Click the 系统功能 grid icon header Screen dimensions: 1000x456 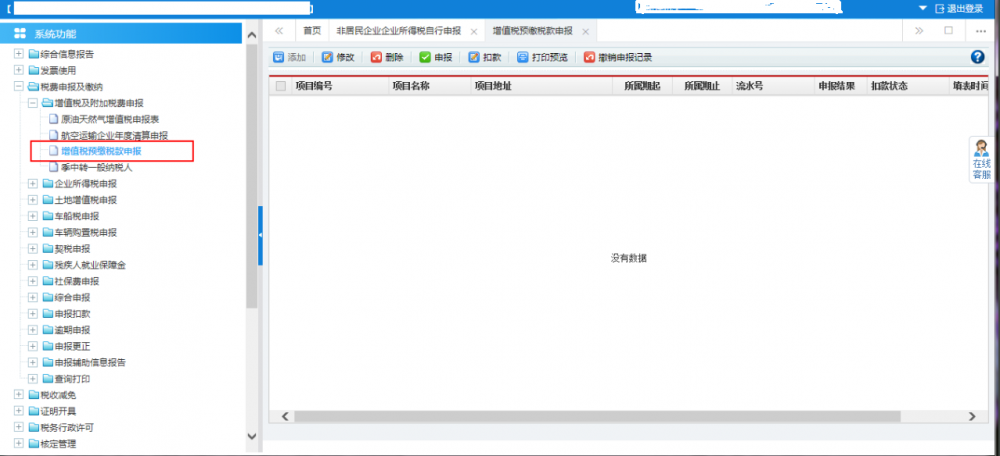(20, 33)
